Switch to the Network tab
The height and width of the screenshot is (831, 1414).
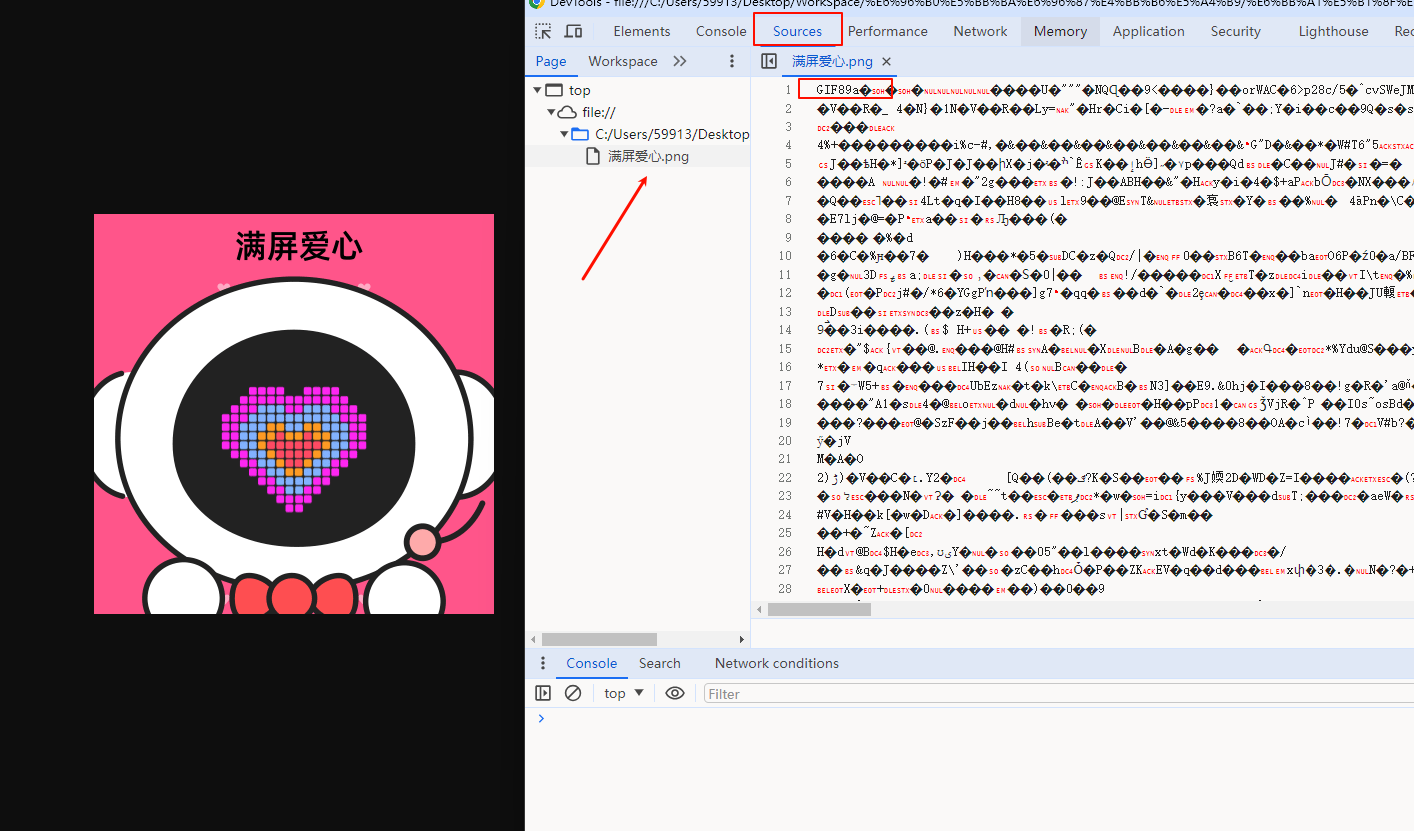[x=980, y=31]
